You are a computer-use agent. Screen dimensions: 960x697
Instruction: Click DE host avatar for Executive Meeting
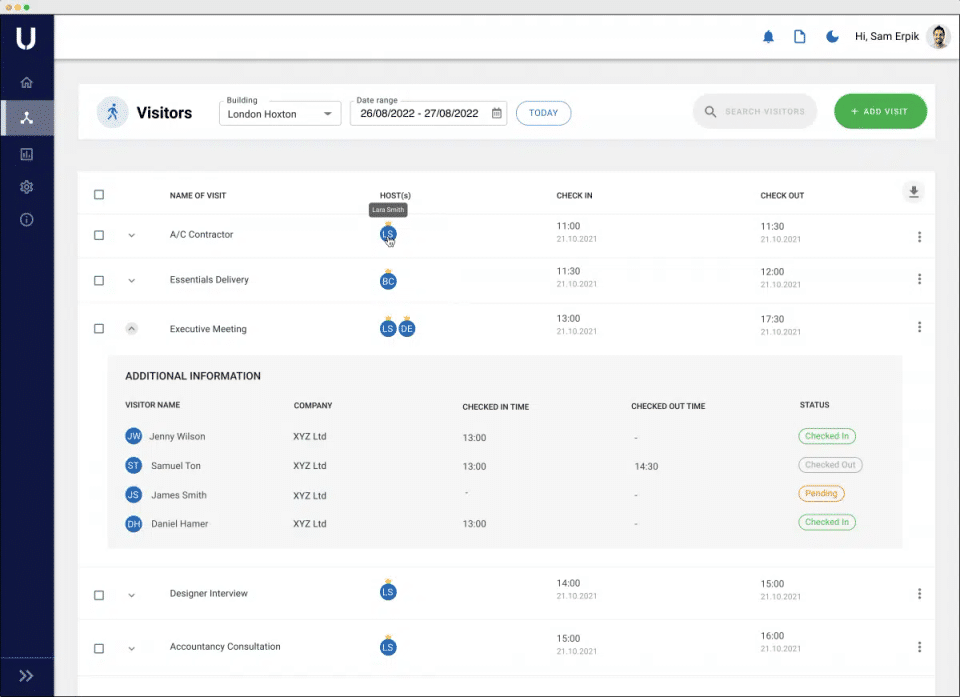point(407,329)
